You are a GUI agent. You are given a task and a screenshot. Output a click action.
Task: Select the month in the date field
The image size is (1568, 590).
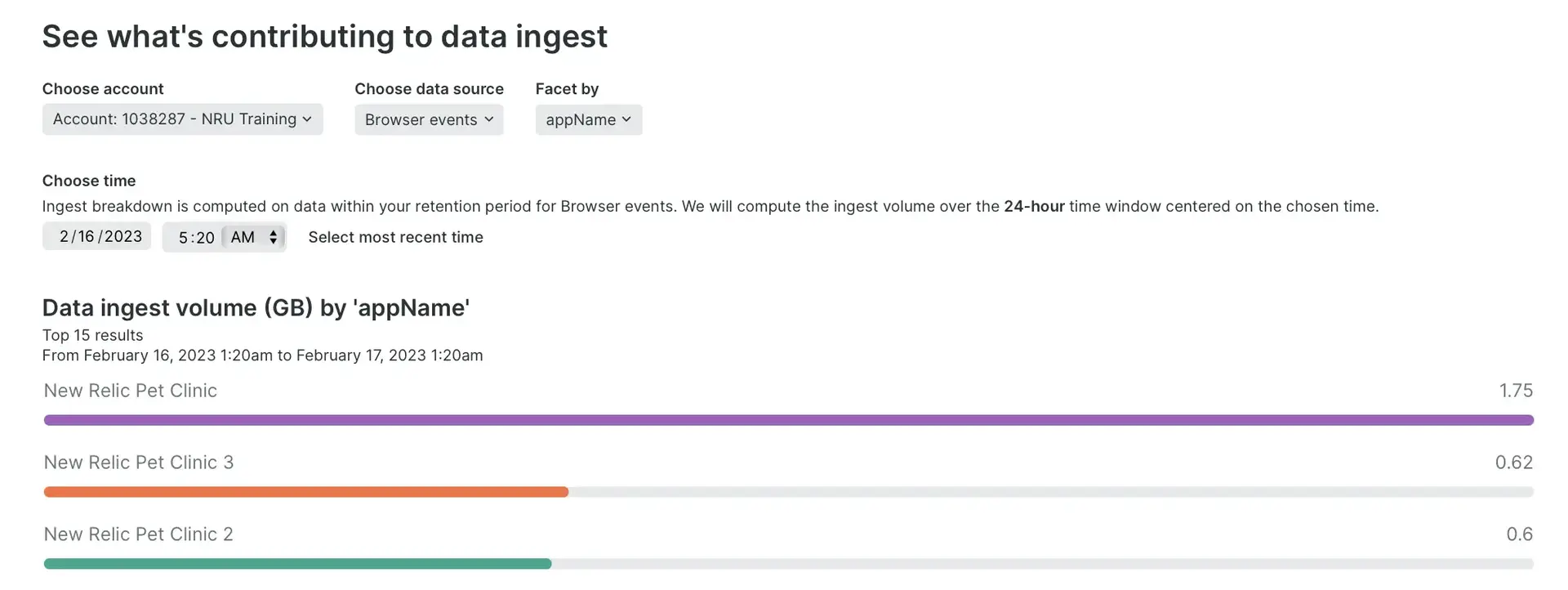point(64,237)
